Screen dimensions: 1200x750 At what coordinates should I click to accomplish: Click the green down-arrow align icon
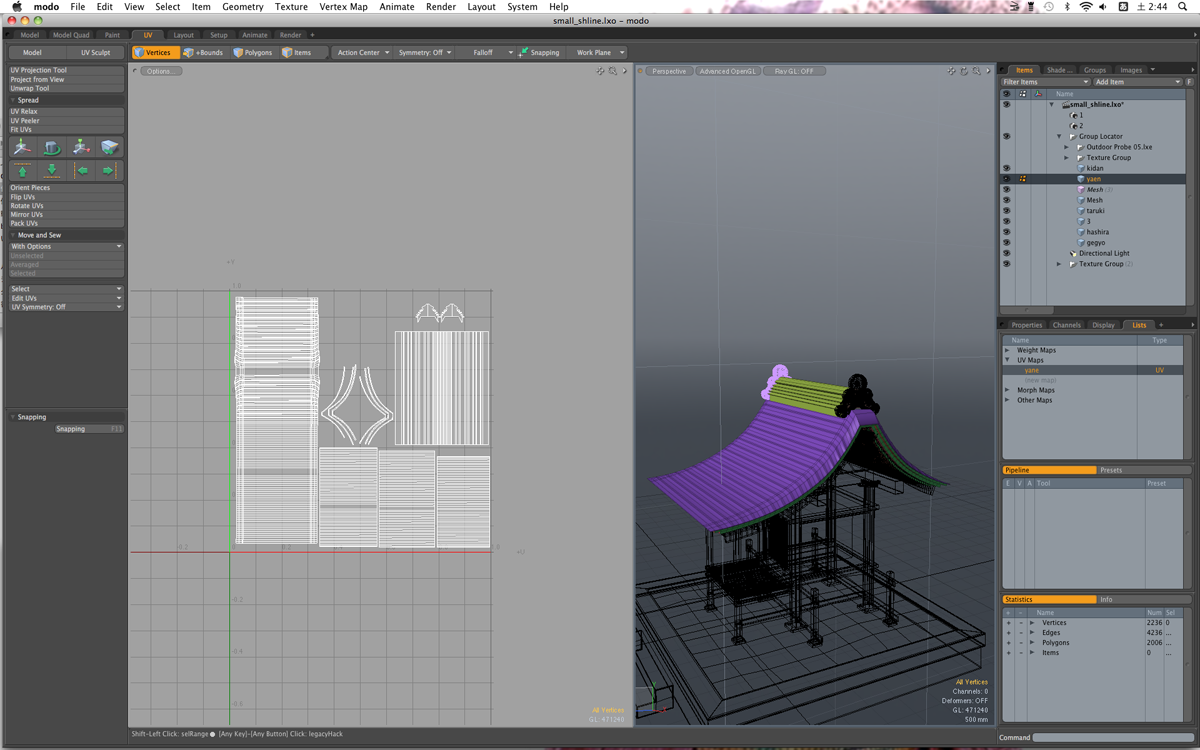tap(51, 171)
